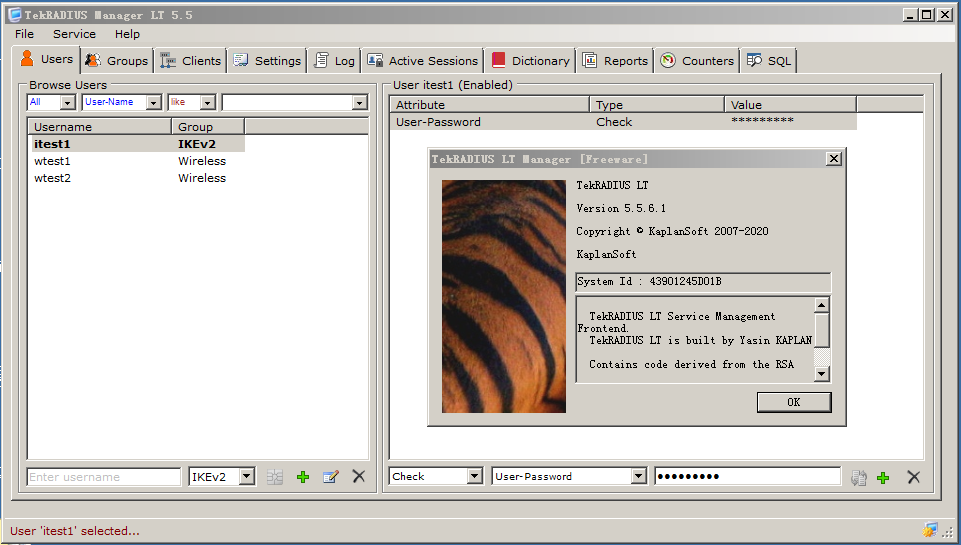Click the IKEv2 group cell for itest1
Viewport: 961px width, 545px height.
(197, 144)
